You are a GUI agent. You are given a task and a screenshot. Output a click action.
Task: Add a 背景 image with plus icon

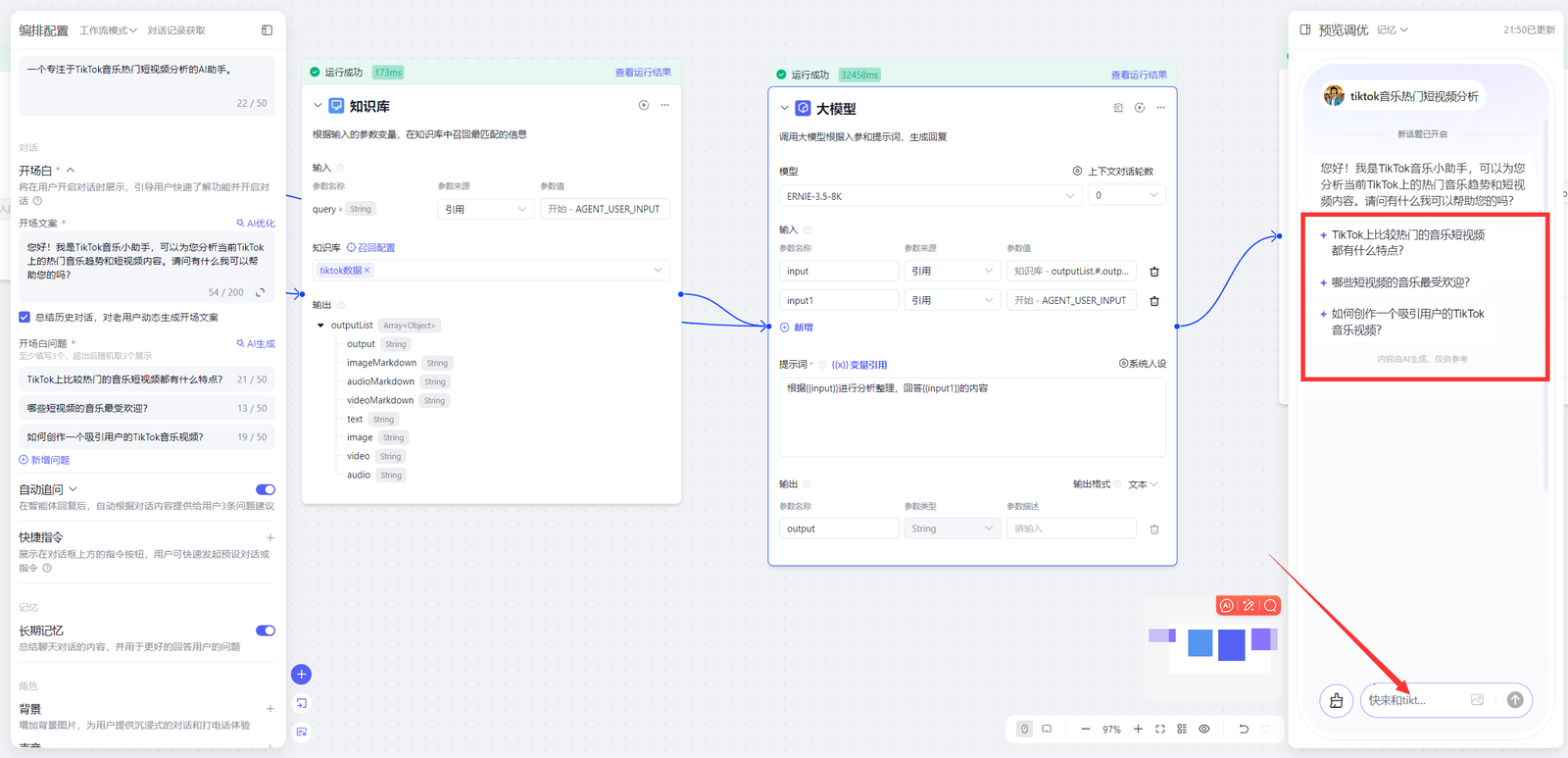click(x=270, y=709)
